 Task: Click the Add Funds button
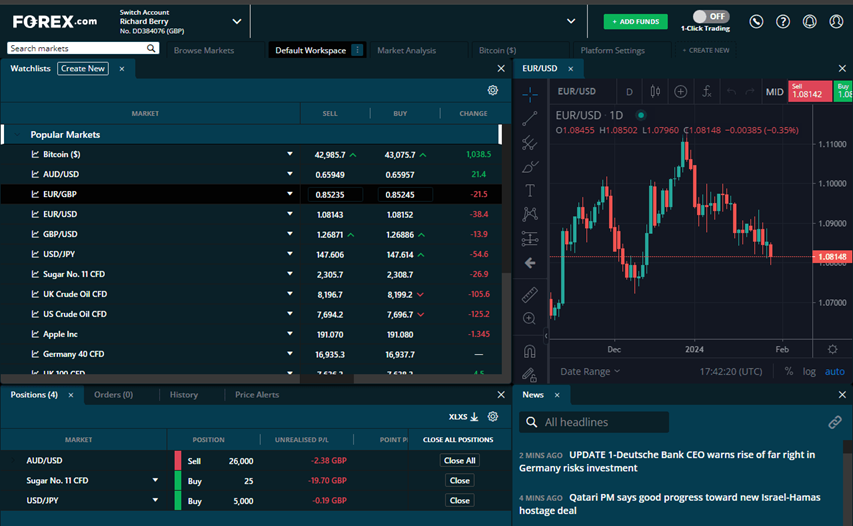click(x=635, y=22)
